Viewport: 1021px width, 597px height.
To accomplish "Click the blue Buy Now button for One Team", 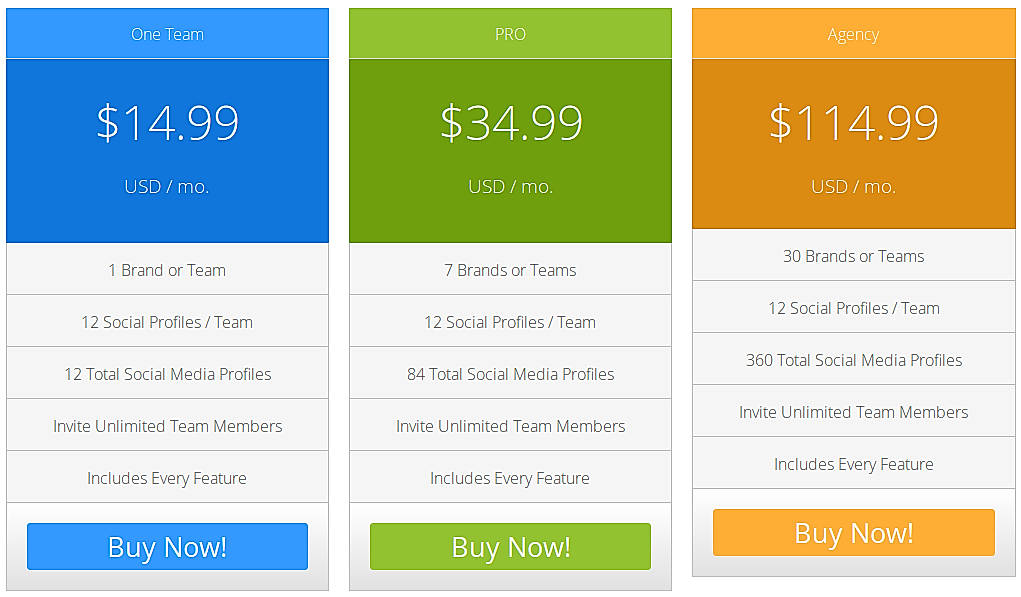I will pos(167,546).
